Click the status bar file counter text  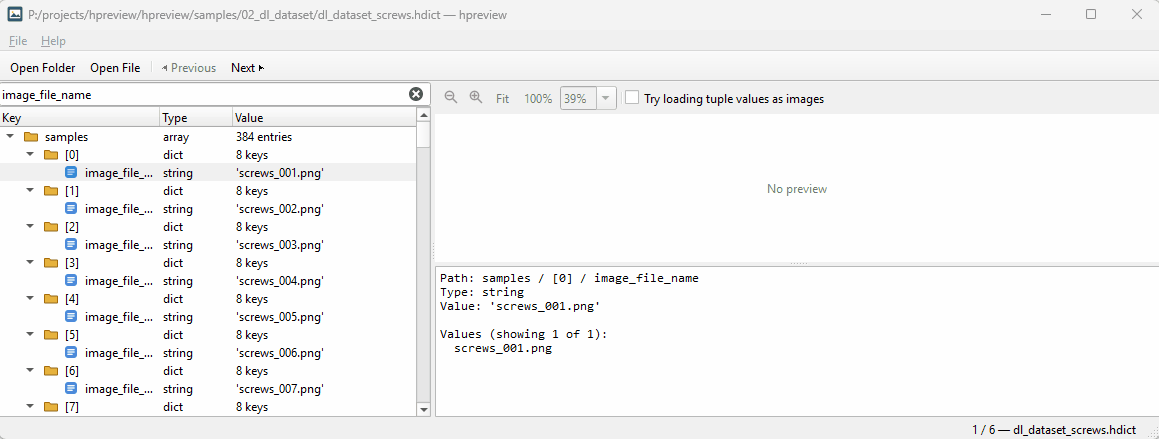click(1054, 429)
